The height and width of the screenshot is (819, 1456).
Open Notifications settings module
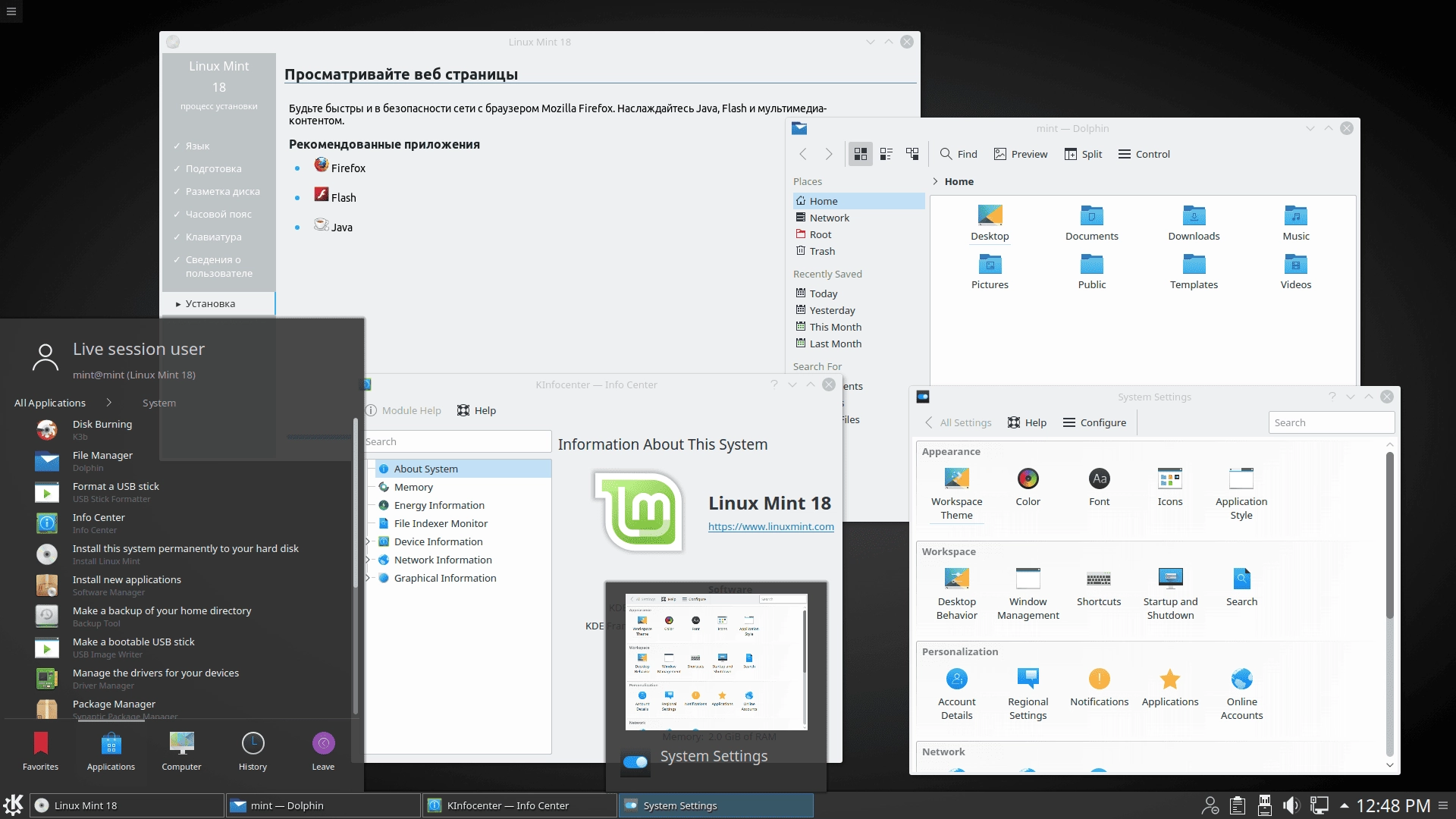point(1099,687)
